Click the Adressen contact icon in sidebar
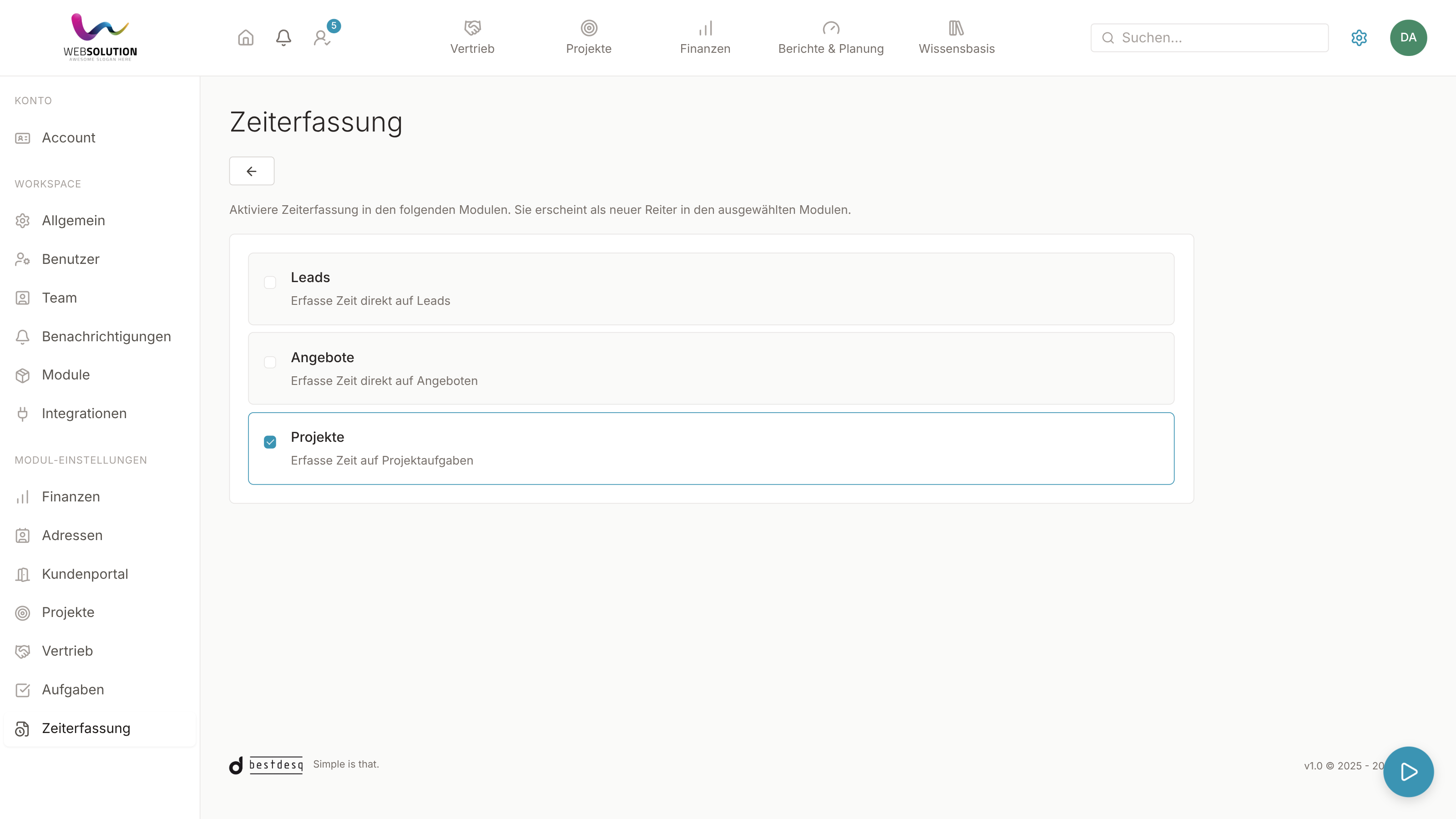 pos(23,536)
